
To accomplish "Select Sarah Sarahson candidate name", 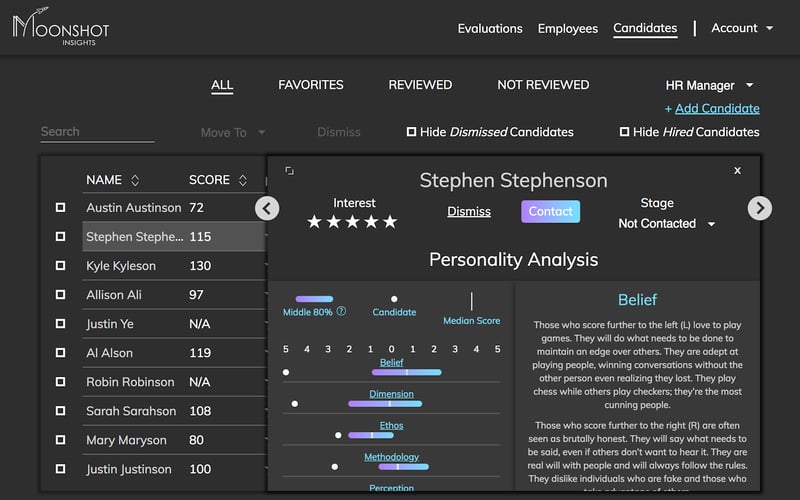I will [x=131, y=411].
